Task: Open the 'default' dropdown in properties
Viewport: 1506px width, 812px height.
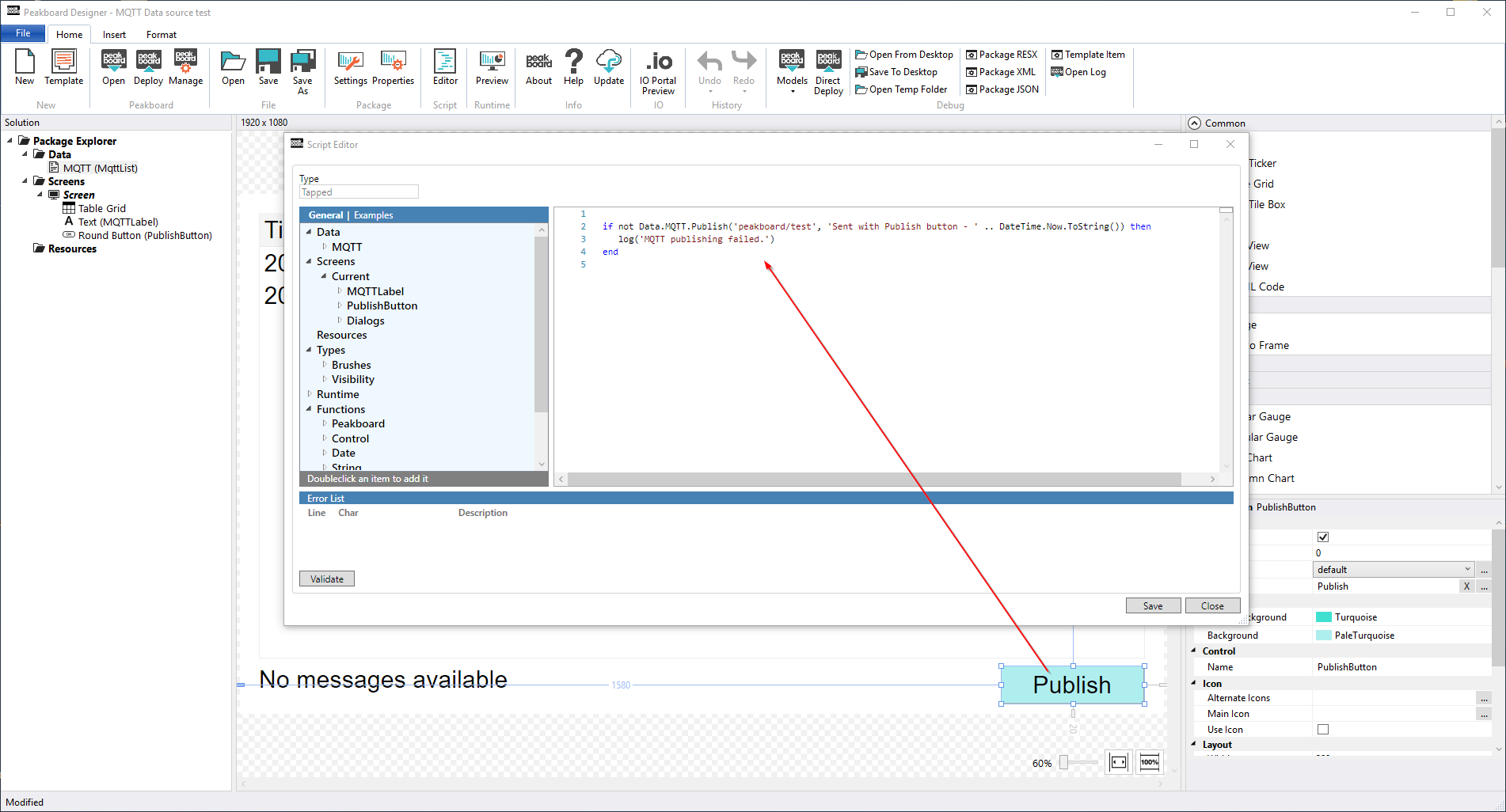Action: click(1394, 570)
